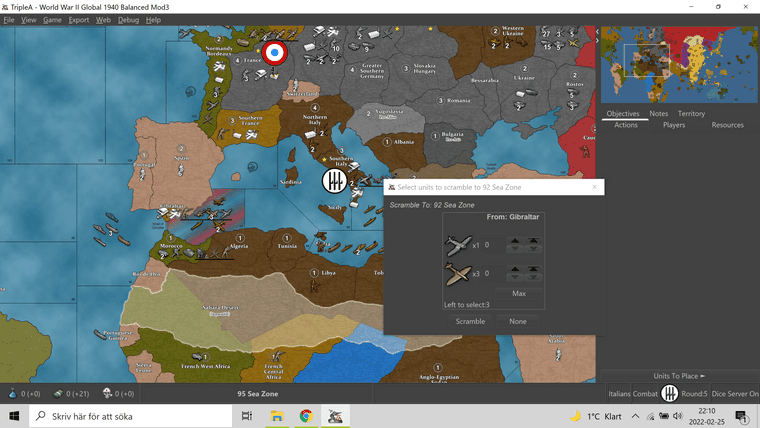The width and height of the screenshot is (760, 428).
Task: Click the Italians fasces icon in status bar
Action: pos(670,394)
